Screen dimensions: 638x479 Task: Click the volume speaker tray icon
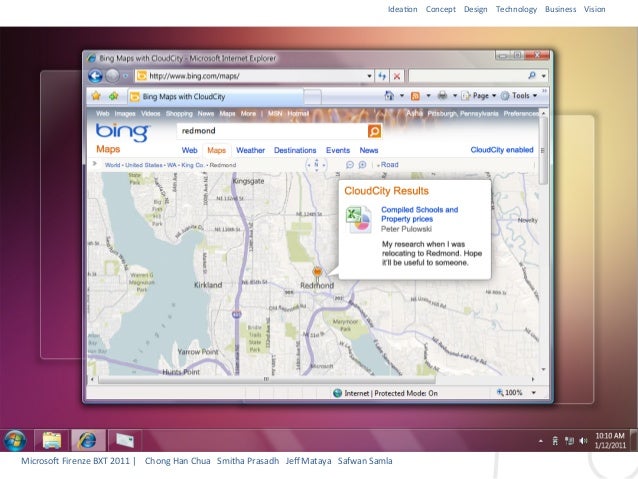[583, 441]
